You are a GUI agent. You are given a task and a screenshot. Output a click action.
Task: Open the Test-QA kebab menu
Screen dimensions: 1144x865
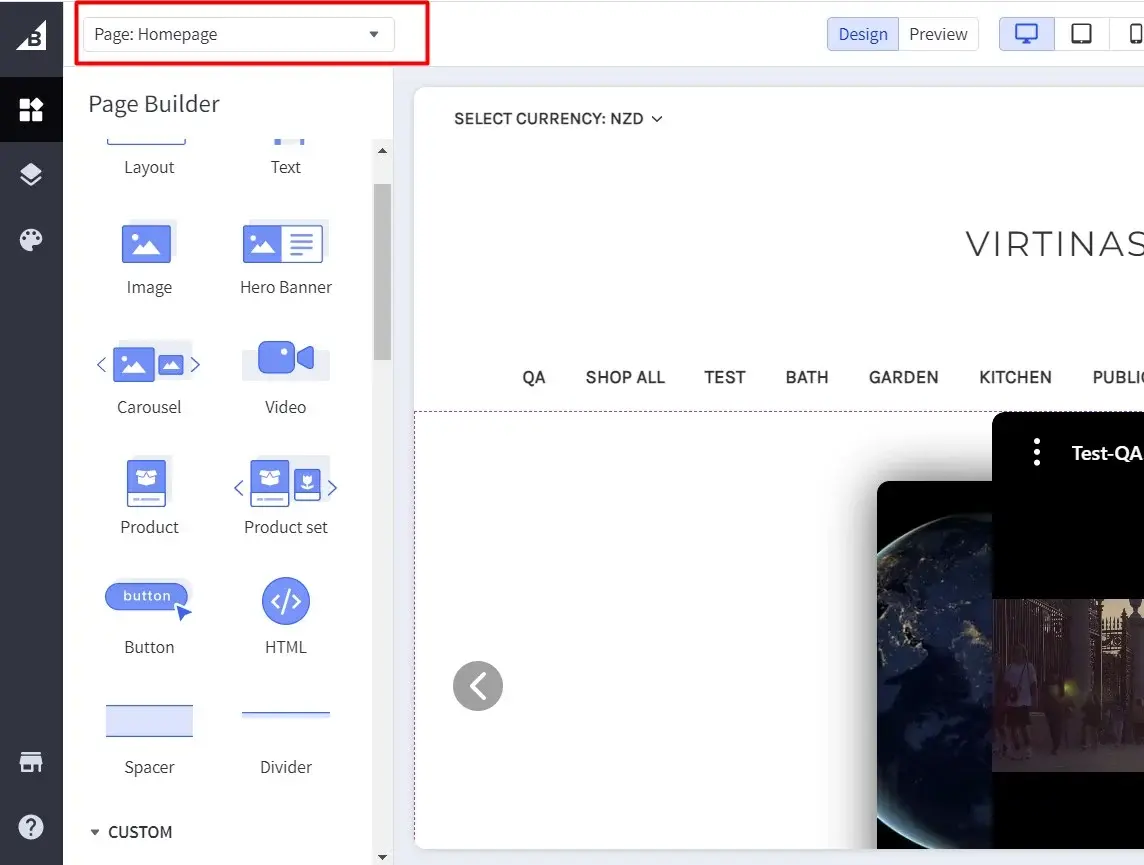pos(1036,452)
